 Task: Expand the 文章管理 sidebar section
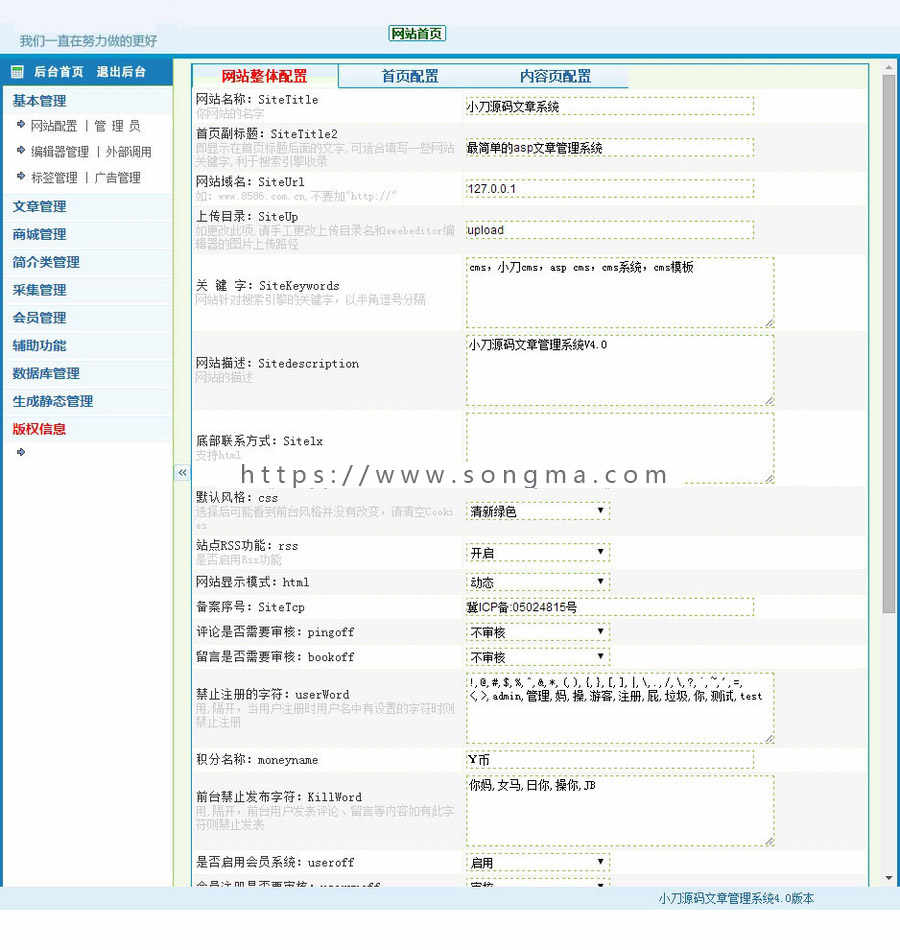tap(39, 206)
